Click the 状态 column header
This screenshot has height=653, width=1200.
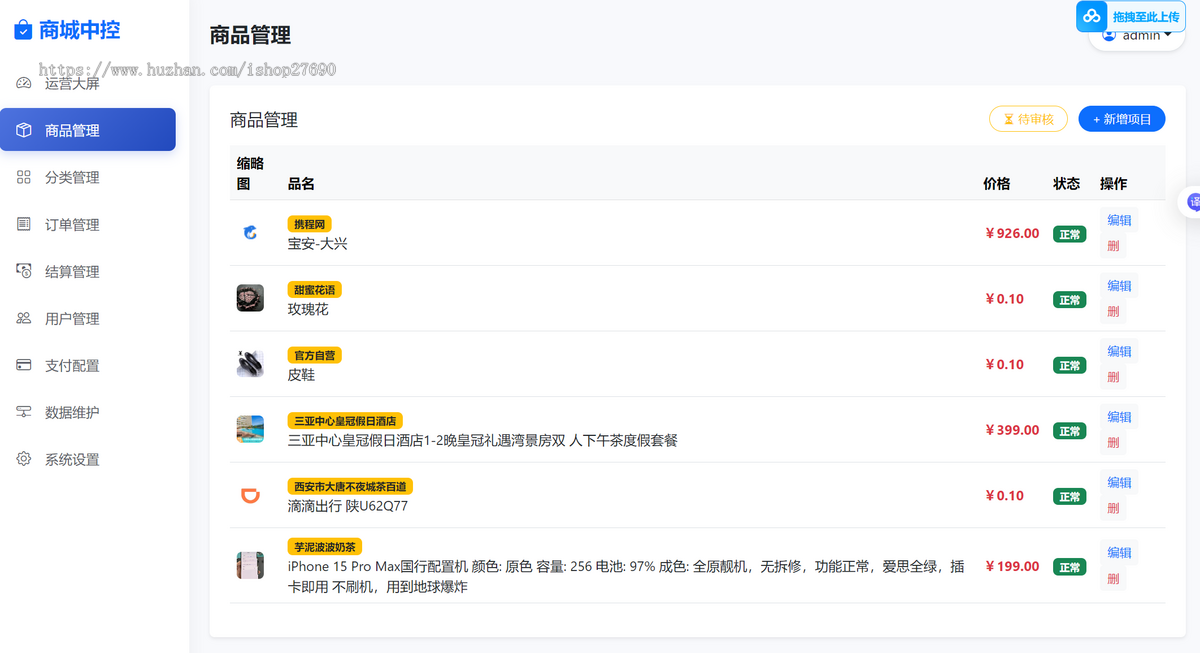coord(1066,184)
